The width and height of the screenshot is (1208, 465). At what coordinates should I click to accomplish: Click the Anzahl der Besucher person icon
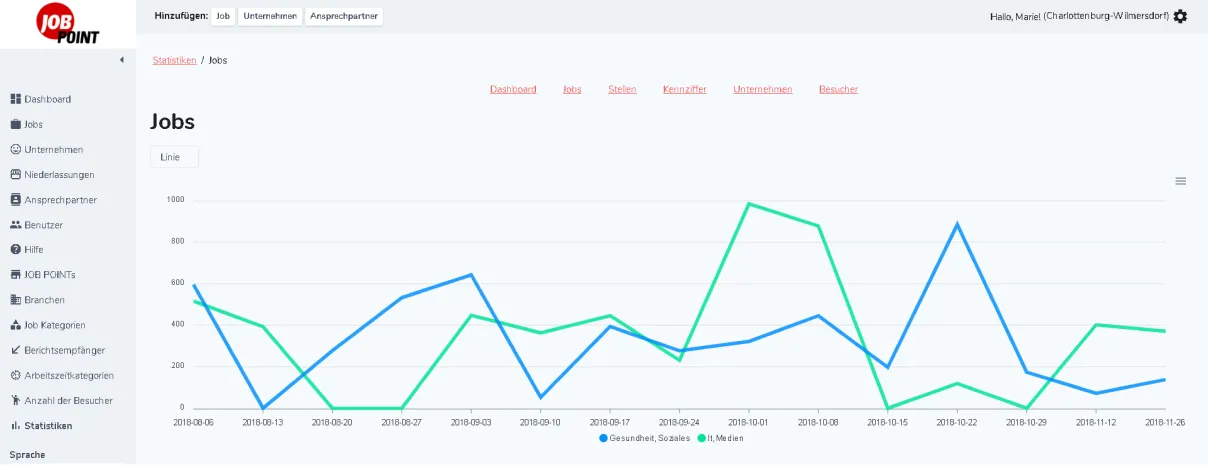16,400
